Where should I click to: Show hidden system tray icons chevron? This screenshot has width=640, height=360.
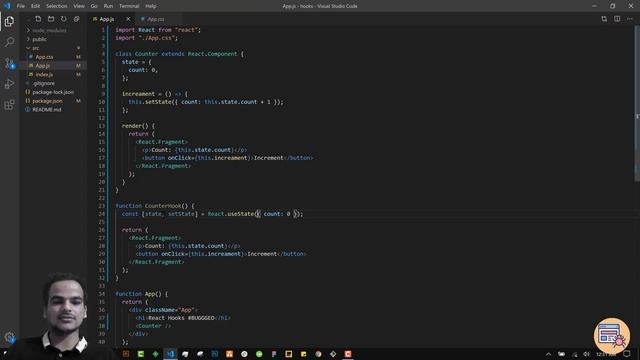pos(548,354)
